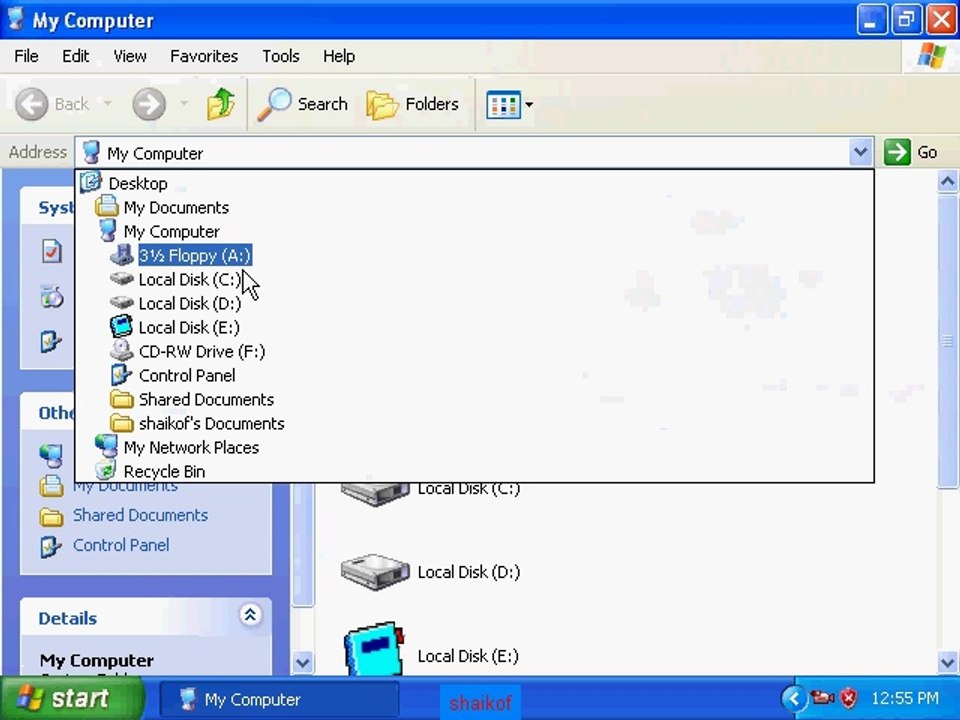Expand hidden system tray icons arrow

click(793, 698)
